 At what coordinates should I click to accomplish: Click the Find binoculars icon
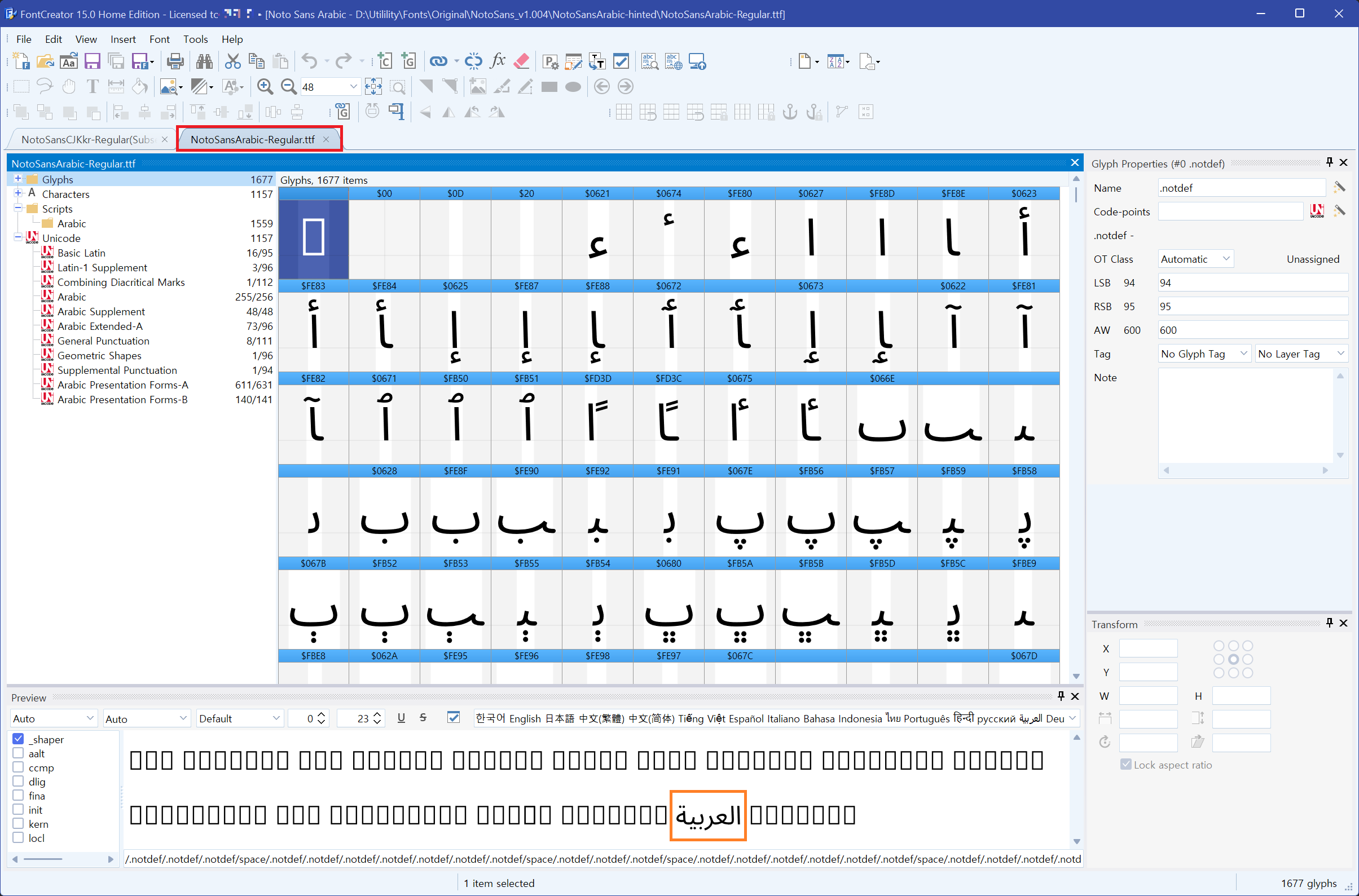204,61
